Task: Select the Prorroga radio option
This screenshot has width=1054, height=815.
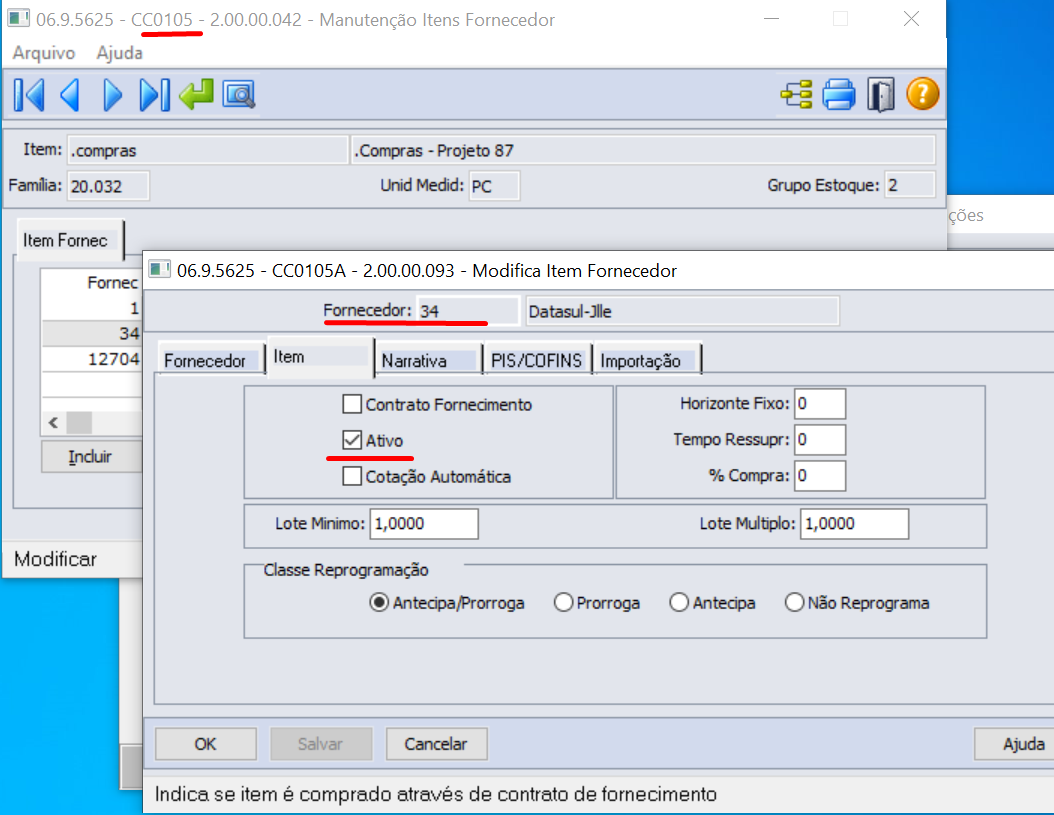Action: pyautogui.click(x=563, y=603)
